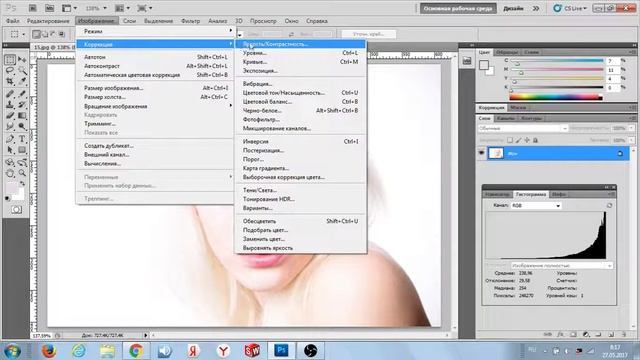The height and width of the screenshot is (360, 640).
Task: Open the Фильтр menu
Action: click(190, 21)
